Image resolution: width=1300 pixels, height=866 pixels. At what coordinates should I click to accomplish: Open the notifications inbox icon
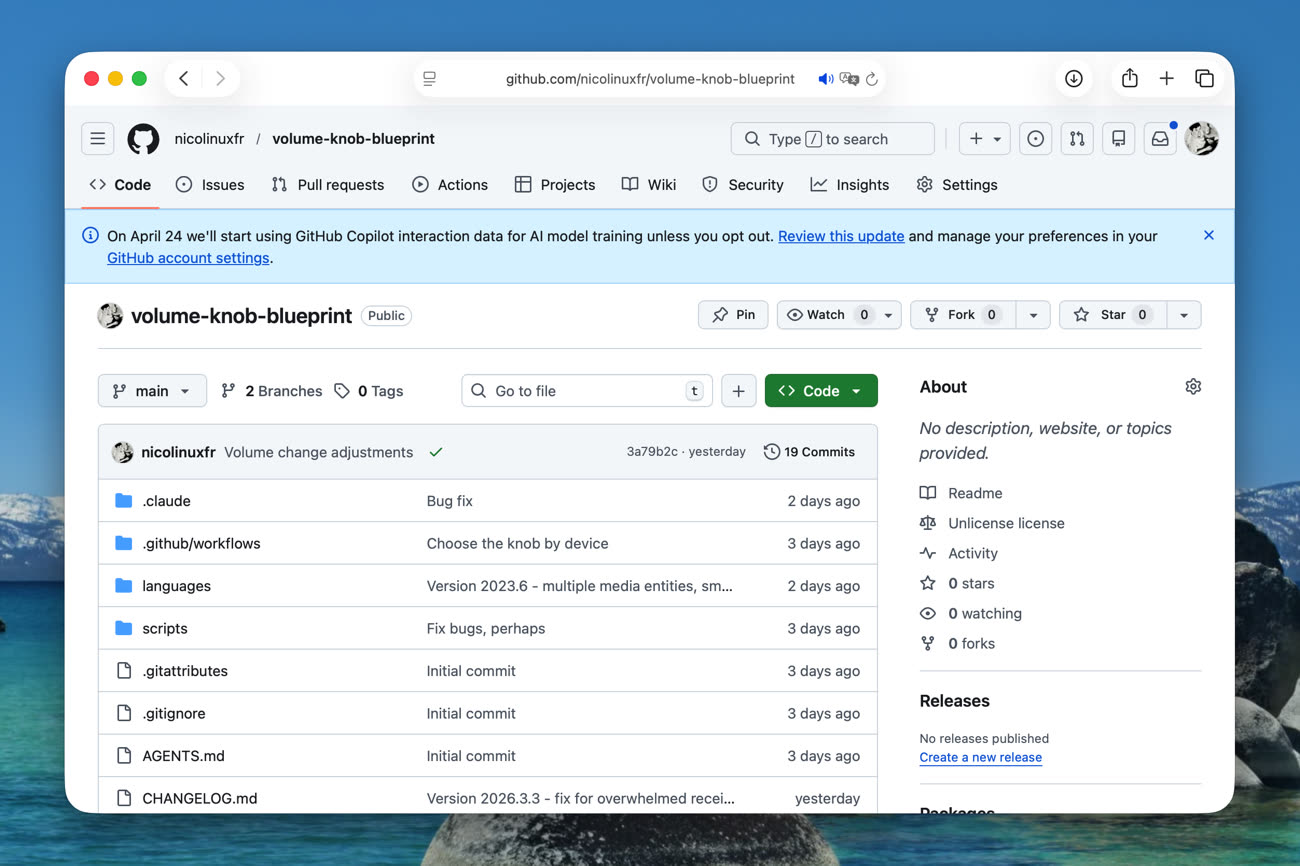[x=1160, y=139]
